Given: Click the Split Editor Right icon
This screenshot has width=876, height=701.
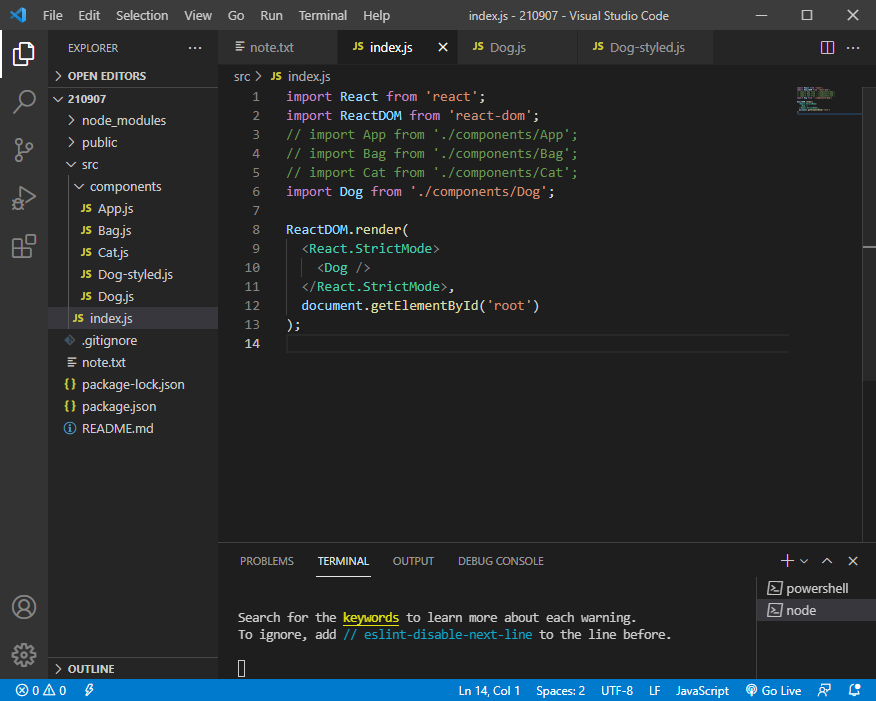Looking at the screenshot, I should (827, 48).
